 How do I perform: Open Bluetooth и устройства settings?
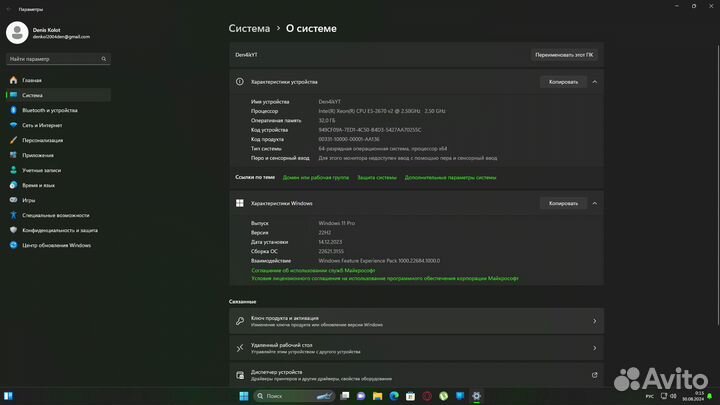50,110
